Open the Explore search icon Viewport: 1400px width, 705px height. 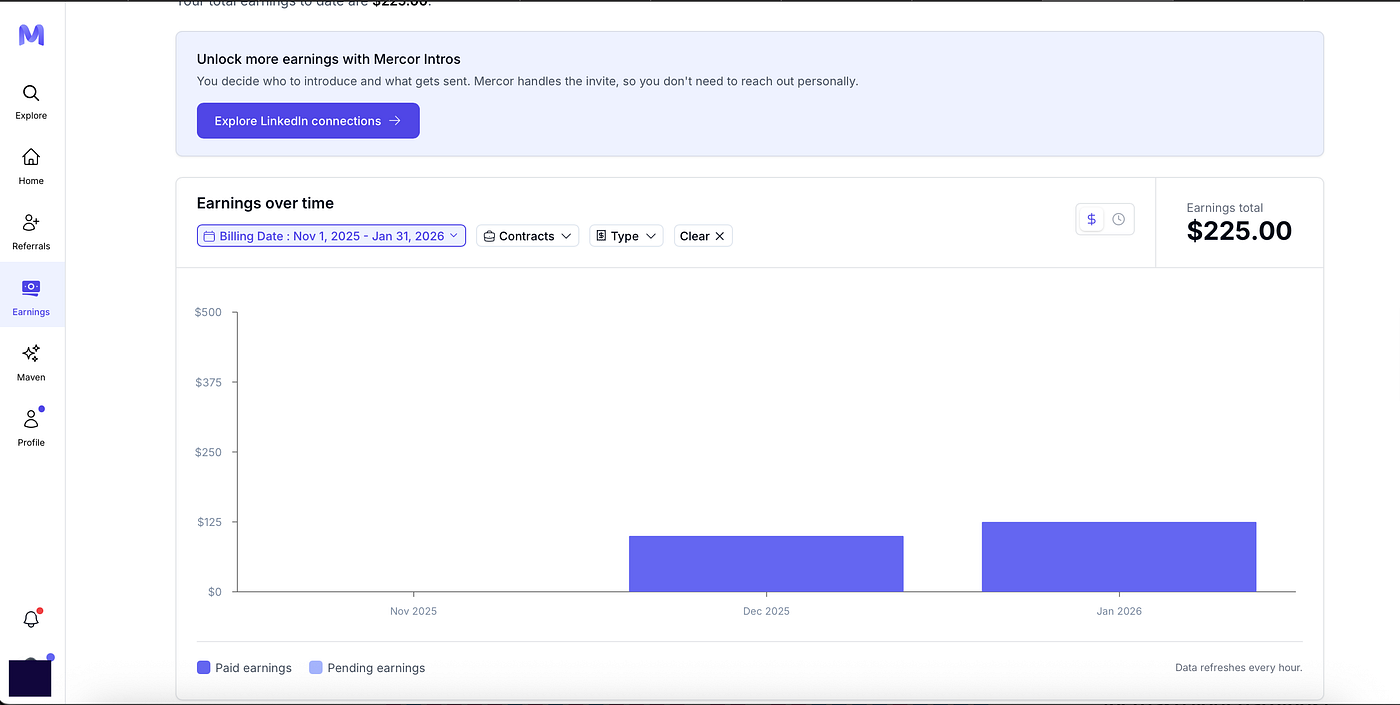pos(31,93)
